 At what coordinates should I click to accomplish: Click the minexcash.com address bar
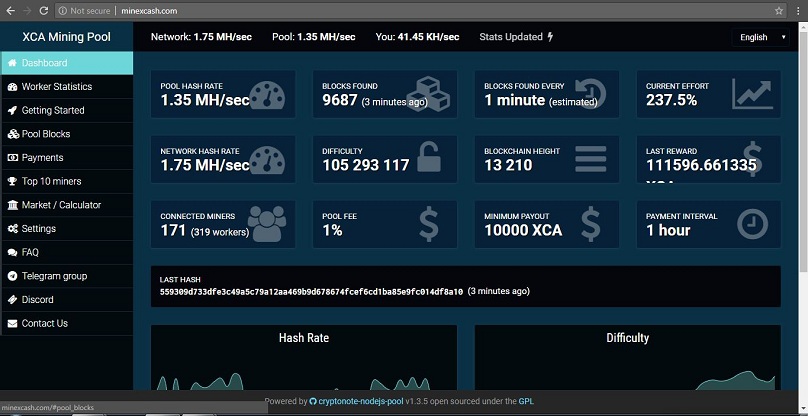[420, 11]
